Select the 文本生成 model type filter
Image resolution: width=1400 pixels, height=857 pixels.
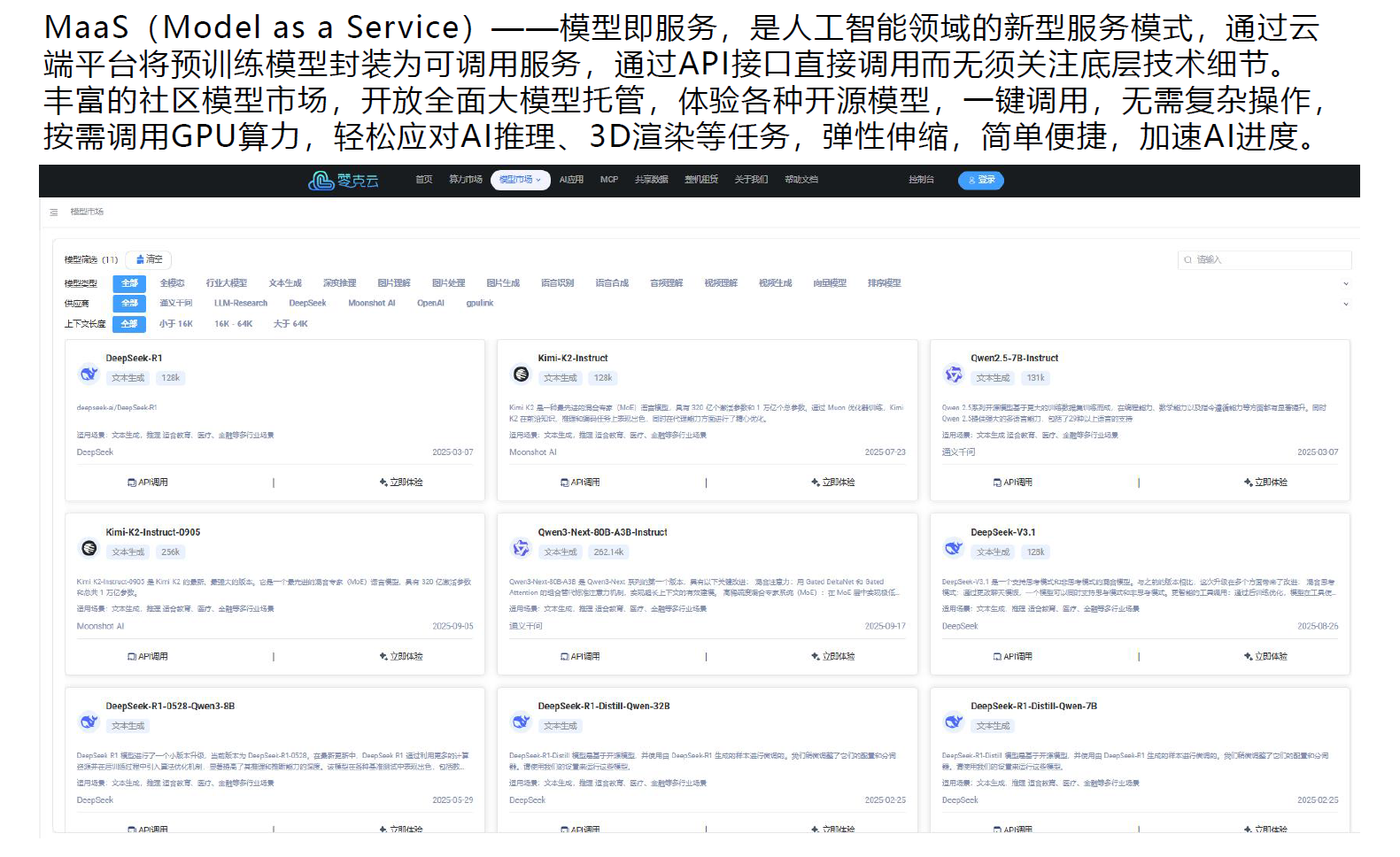coord(285,283)
